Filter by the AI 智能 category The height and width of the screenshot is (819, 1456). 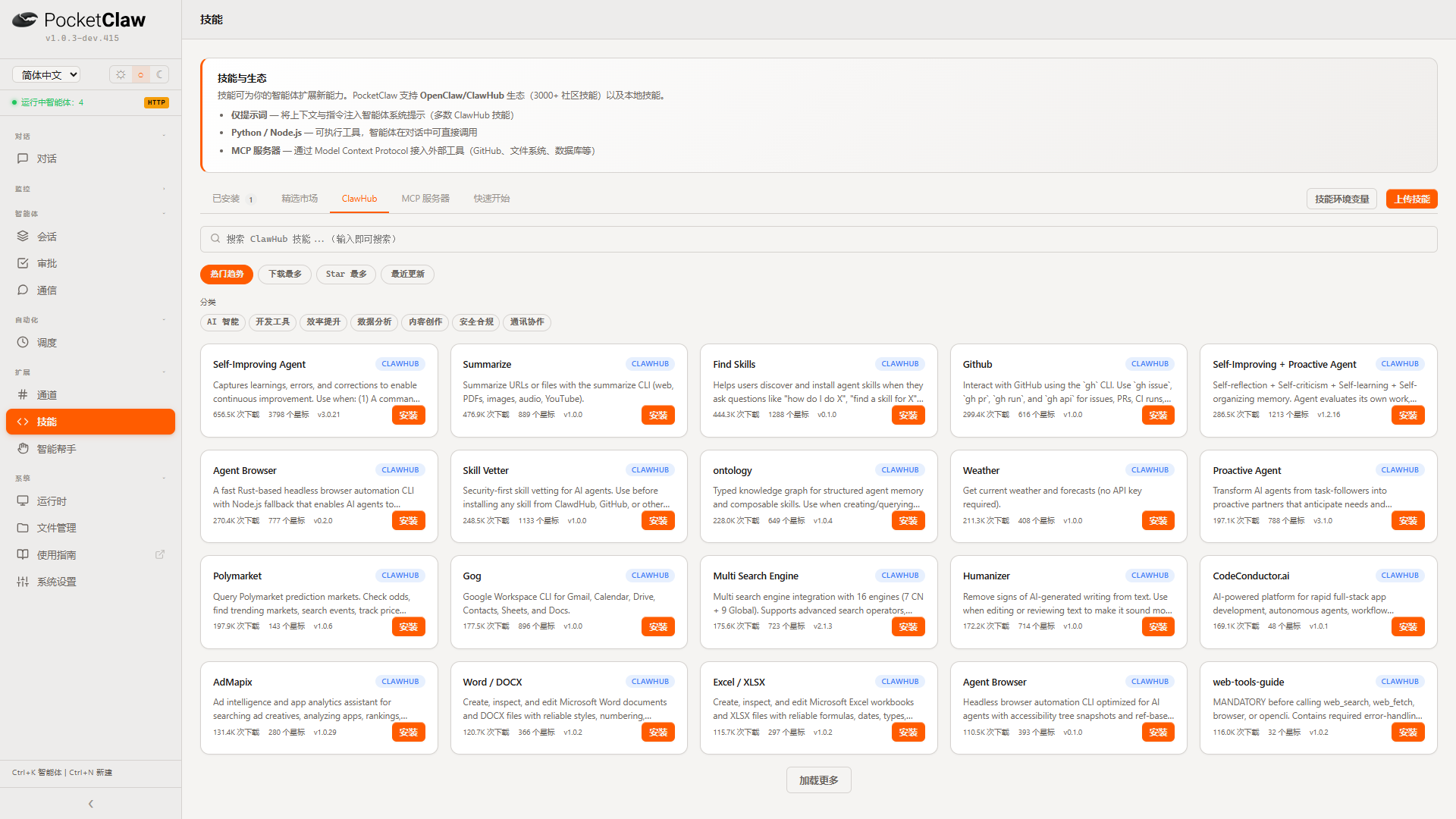(x=223, y=322)
